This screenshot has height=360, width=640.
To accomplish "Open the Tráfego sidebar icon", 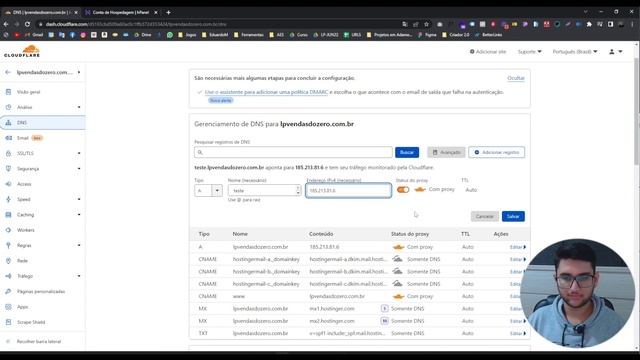I will pyautogui.click(x=9, y=276).
